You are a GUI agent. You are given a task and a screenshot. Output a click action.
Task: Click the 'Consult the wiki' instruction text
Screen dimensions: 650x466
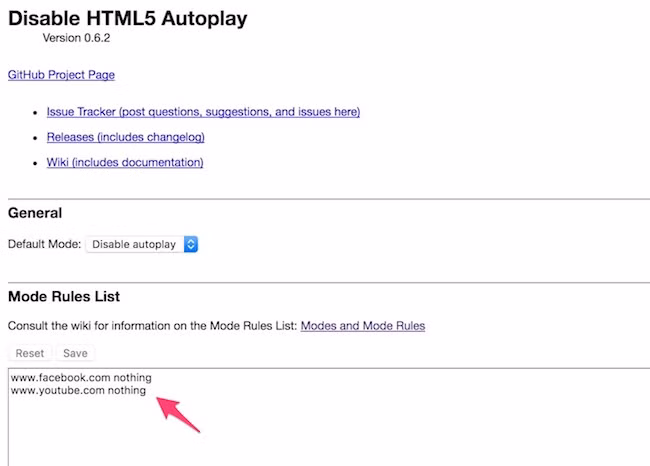(152, 326)
